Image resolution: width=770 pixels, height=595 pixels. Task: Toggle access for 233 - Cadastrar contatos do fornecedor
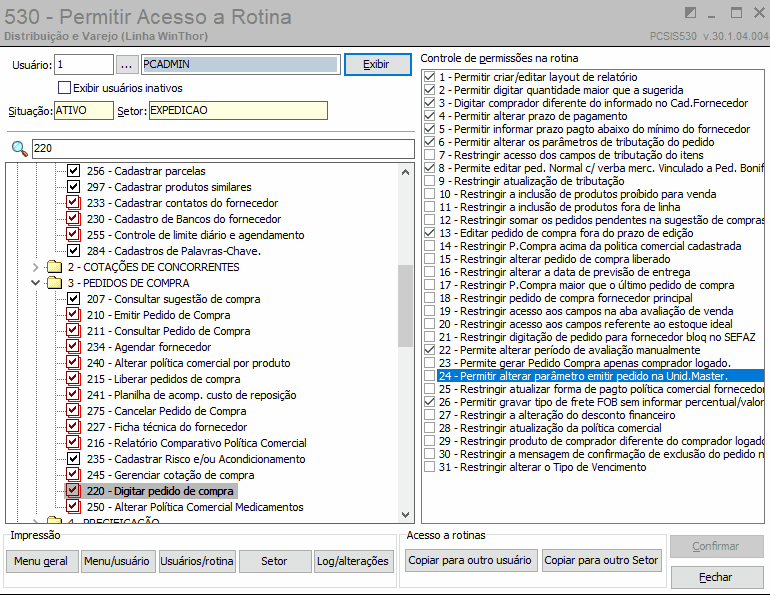[74, 203]
